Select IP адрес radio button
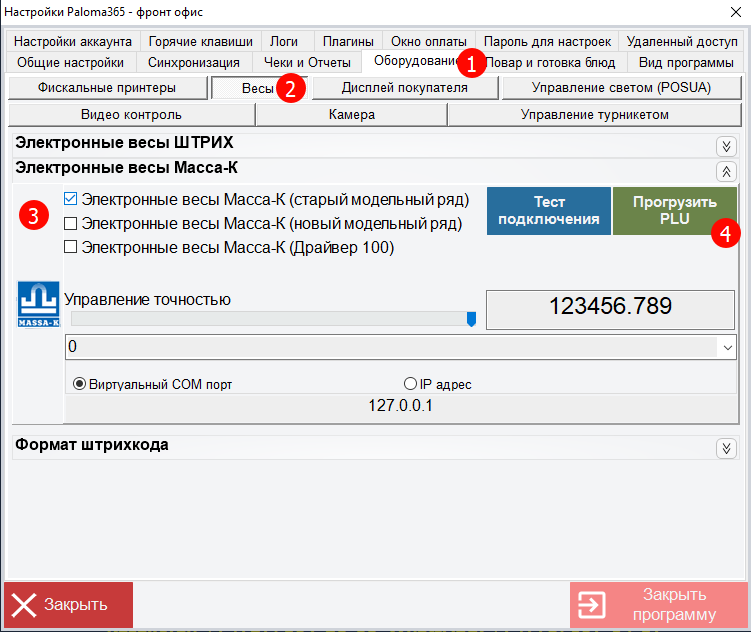751x632 pixels. point(410,384)
